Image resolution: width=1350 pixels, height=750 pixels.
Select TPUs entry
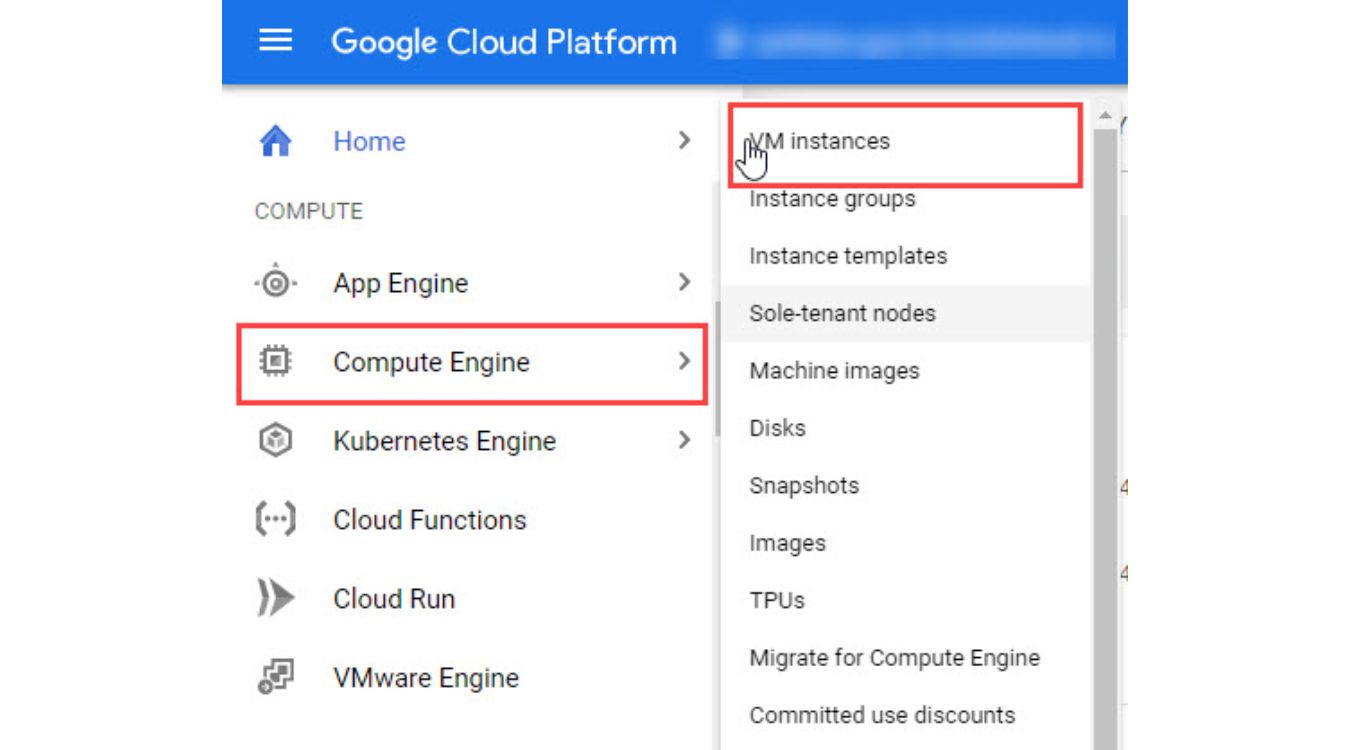[x=777, y=601]
